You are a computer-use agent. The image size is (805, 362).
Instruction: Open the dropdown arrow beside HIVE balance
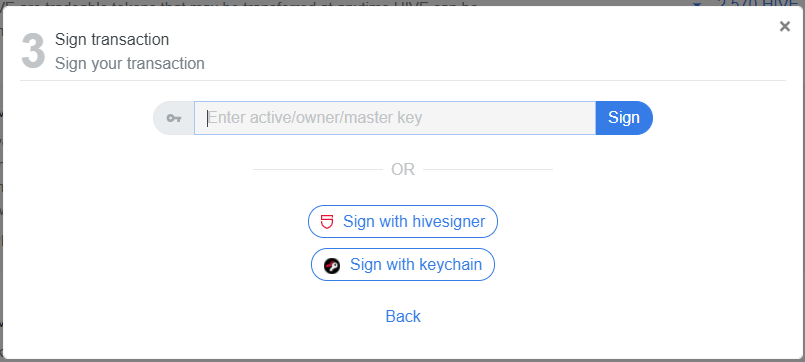[x=697, y=4]
